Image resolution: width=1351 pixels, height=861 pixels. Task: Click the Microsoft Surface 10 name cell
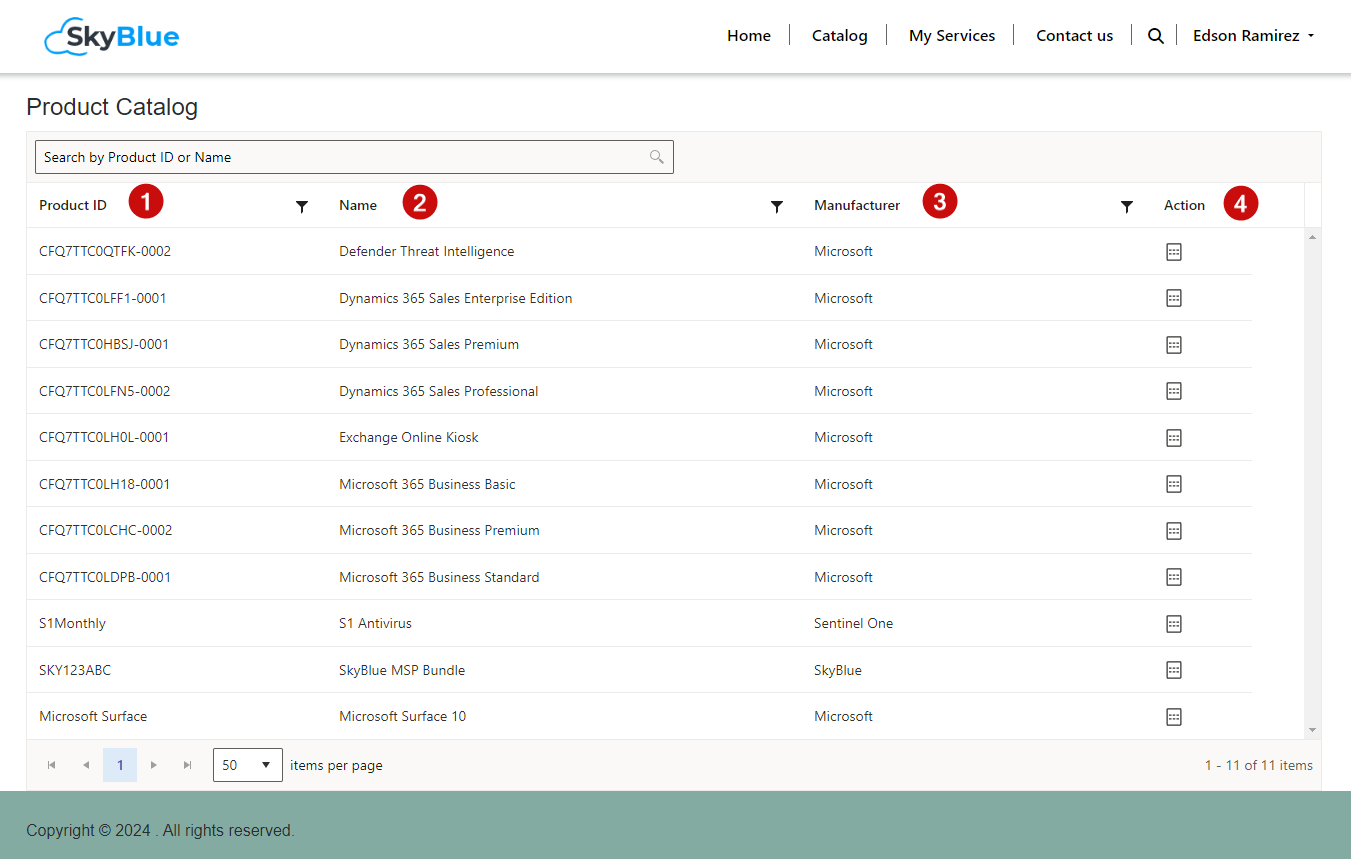point(403,717)
